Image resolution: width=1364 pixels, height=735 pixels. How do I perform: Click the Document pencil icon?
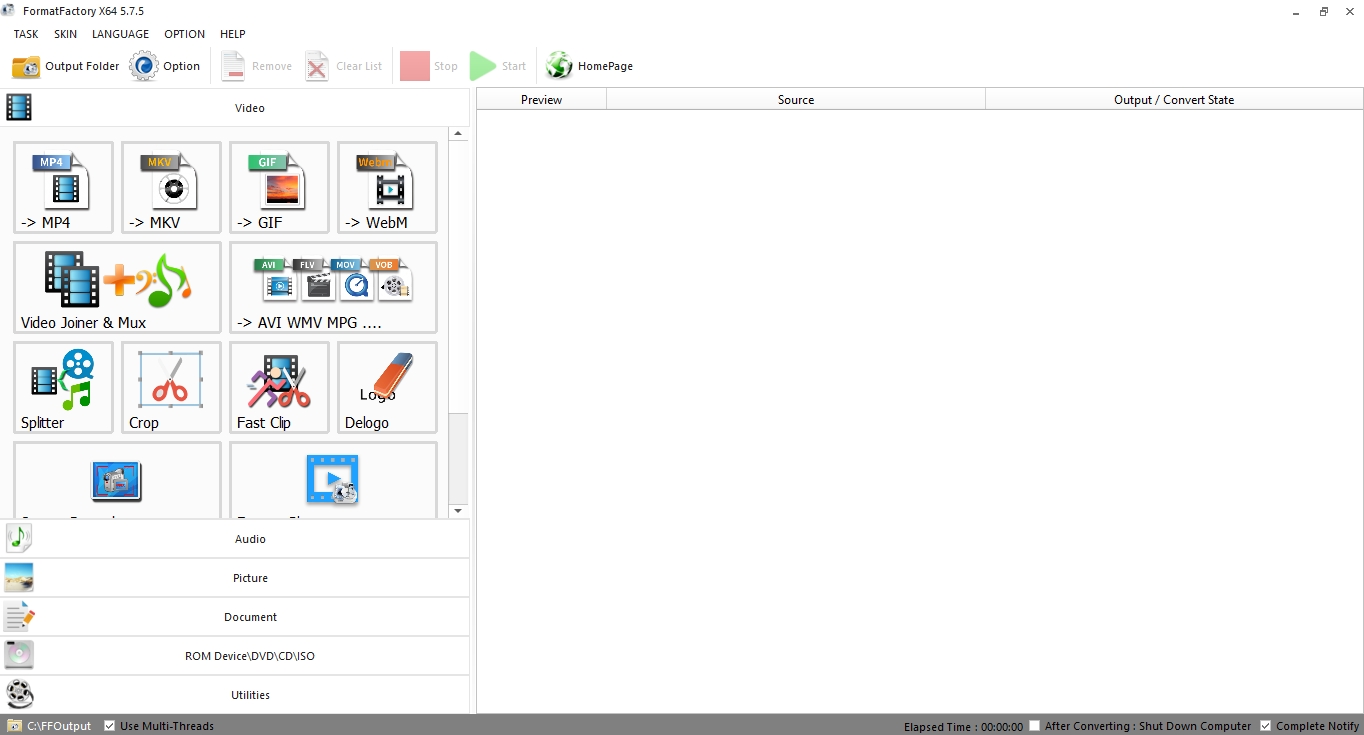[19, 616]
